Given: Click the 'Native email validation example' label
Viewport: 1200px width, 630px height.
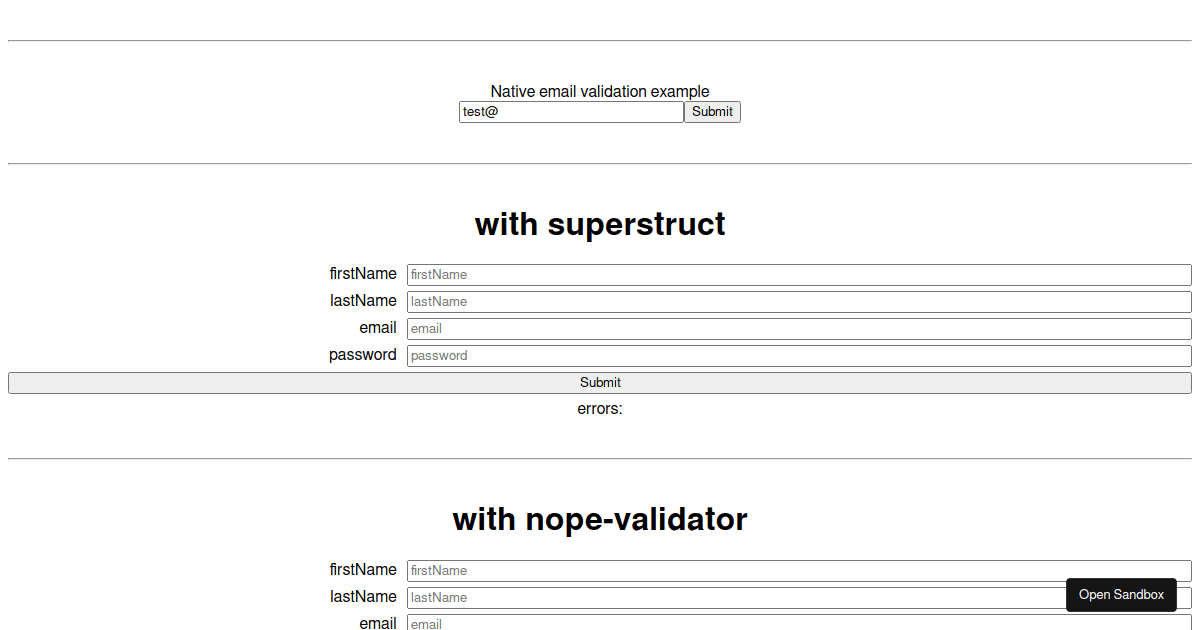Looking at the screenshot, I should (x=599, y=91).
